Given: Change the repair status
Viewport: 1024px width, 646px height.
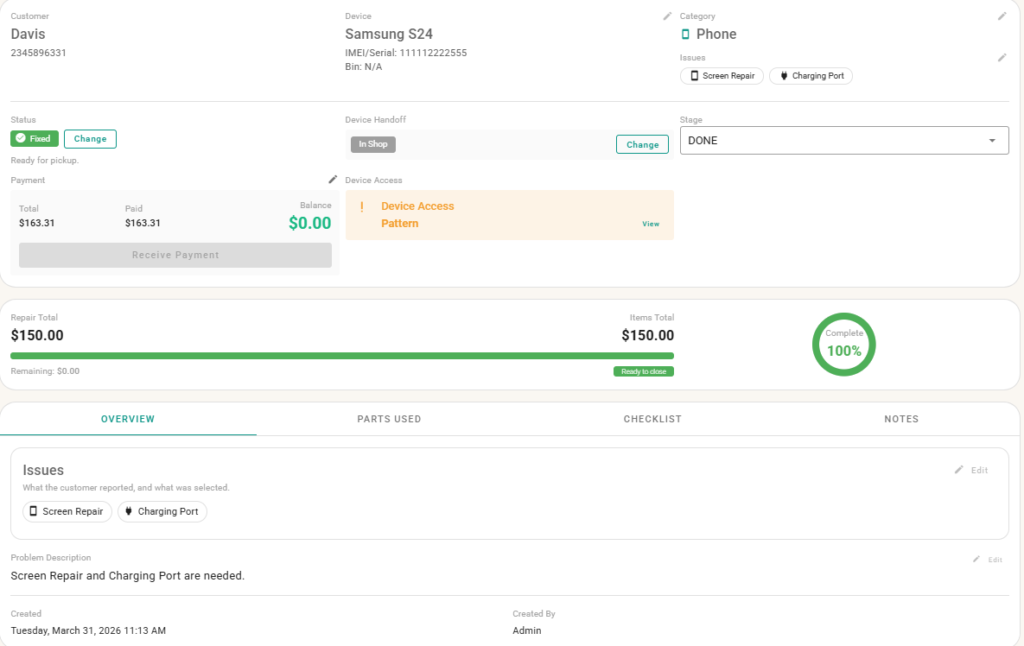Looking at the screenshot, I should tap(90, 139).
